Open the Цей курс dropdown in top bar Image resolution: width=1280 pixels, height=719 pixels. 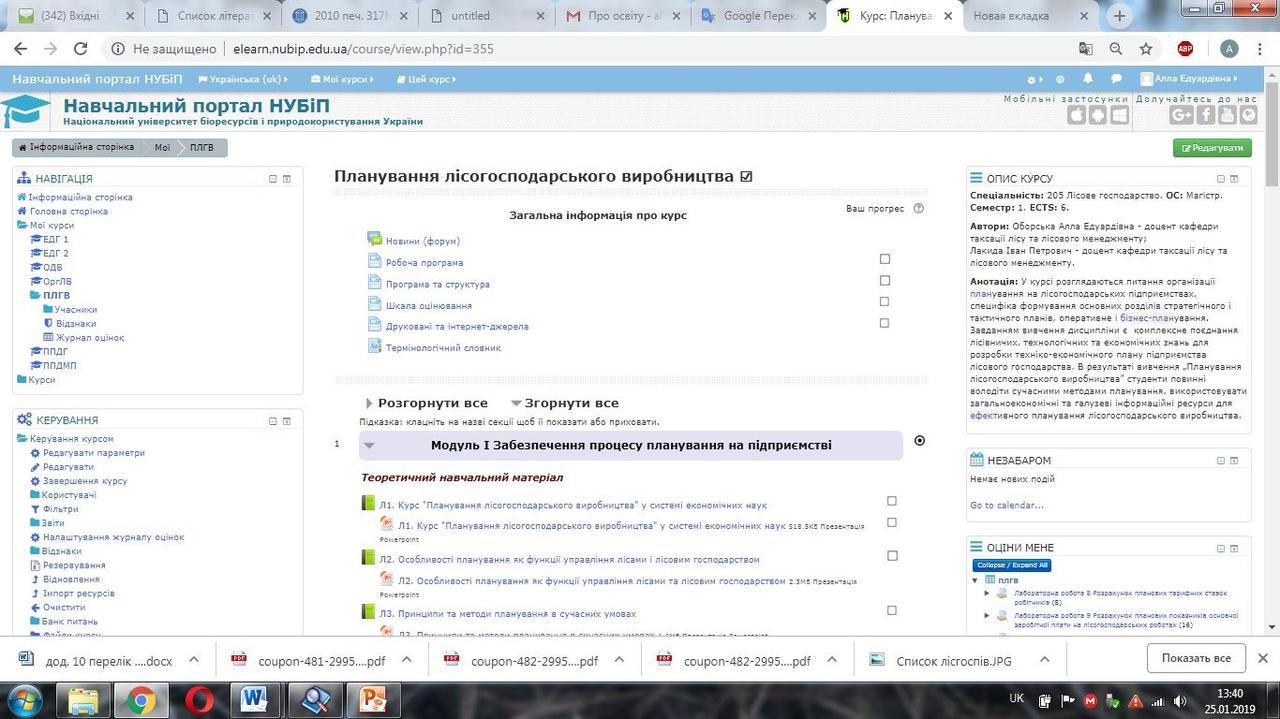(427, 79)
